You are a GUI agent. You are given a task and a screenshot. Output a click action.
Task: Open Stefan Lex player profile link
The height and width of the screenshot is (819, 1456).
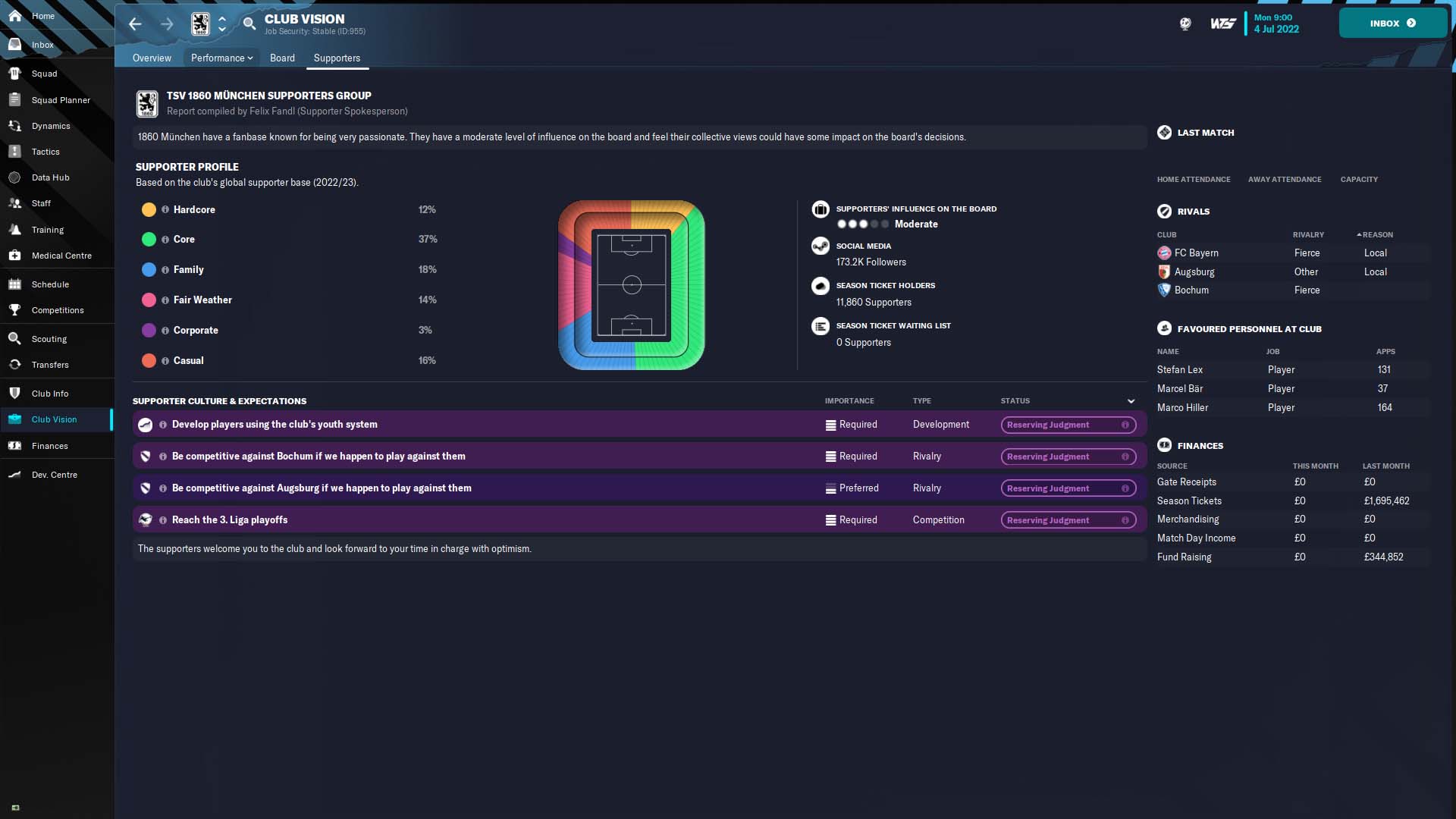(x=1179, y=370)
